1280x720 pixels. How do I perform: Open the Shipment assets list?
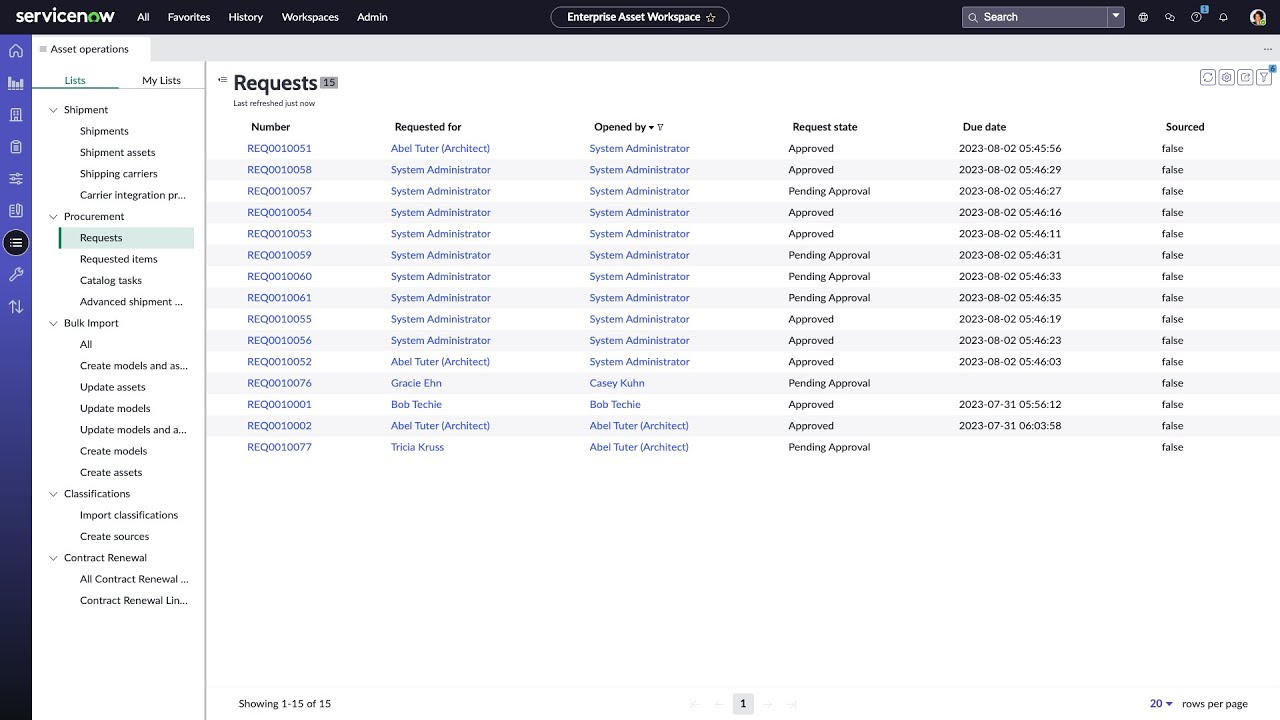pyautogui.click(x=118, y=153)
